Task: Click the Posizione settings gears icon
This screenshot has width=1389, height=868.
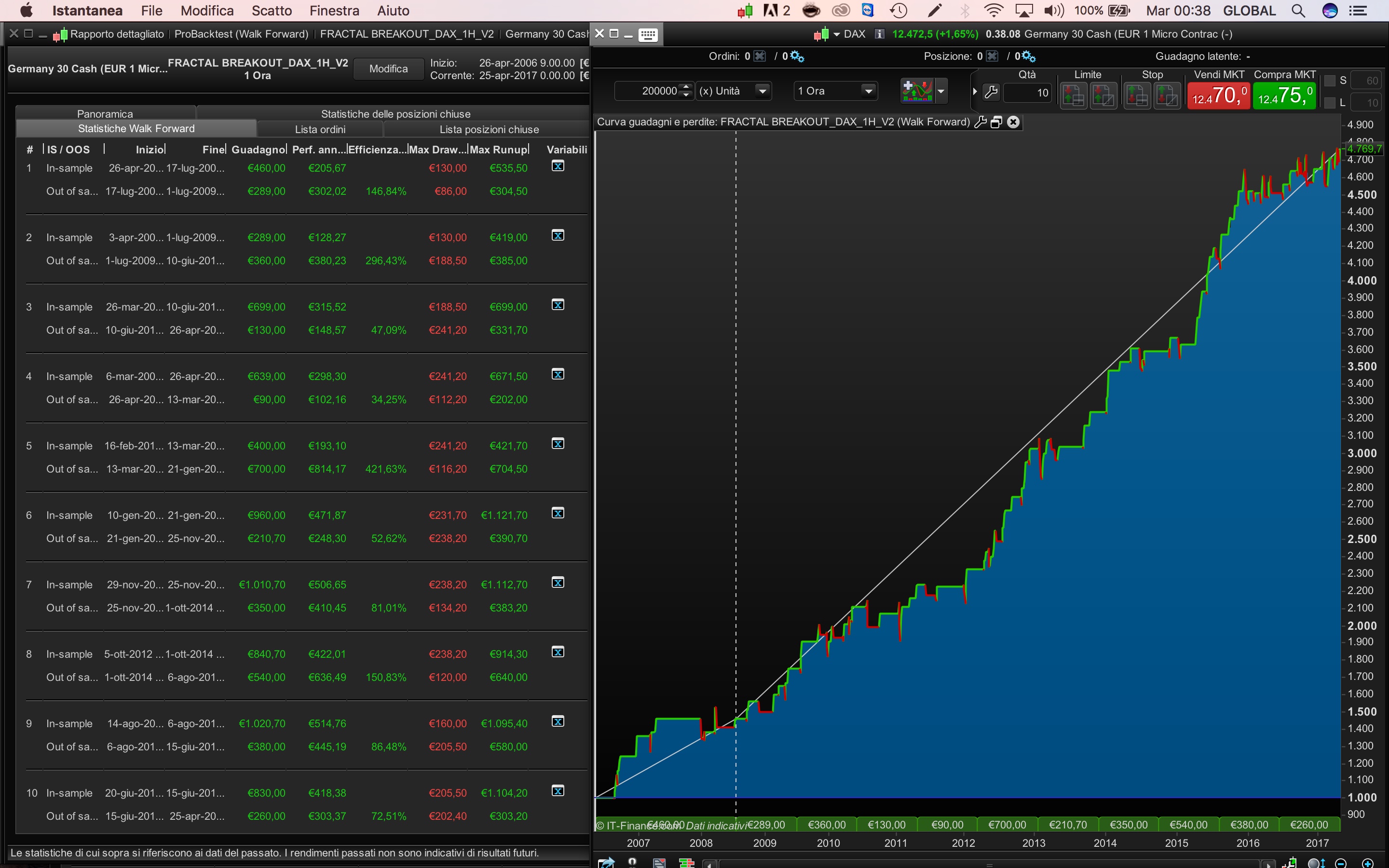Action: click(x=1029, y=56)
